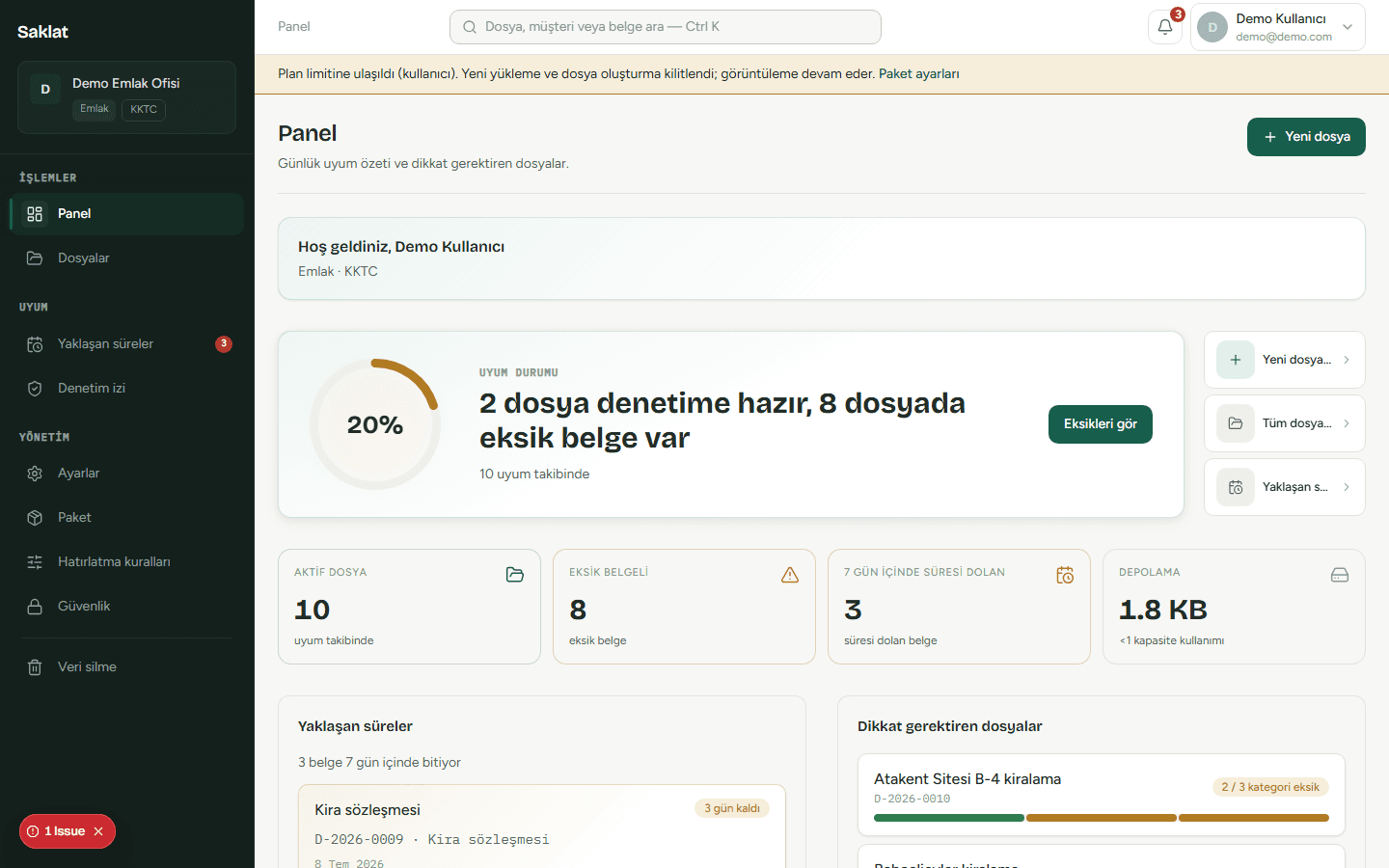This screenshot has width=1389, height=868.
Task: Open Denetim izi menu item
Action: tap(126, 389)
